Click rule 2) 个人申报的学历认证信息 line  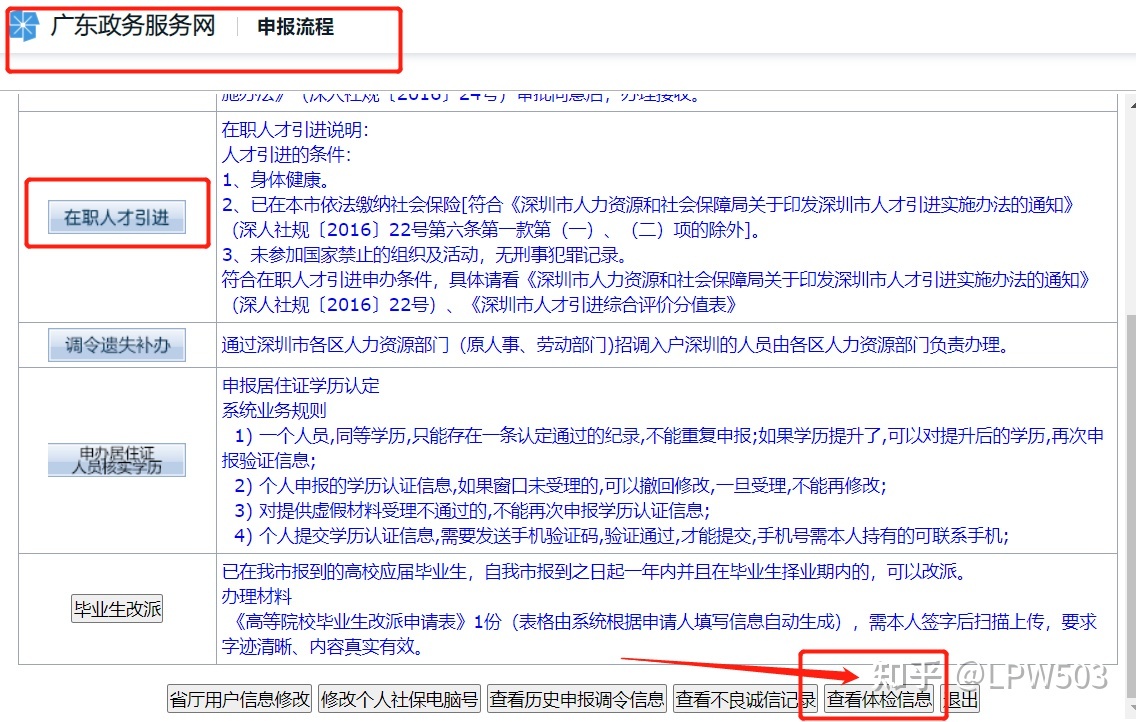coord(559,485)
